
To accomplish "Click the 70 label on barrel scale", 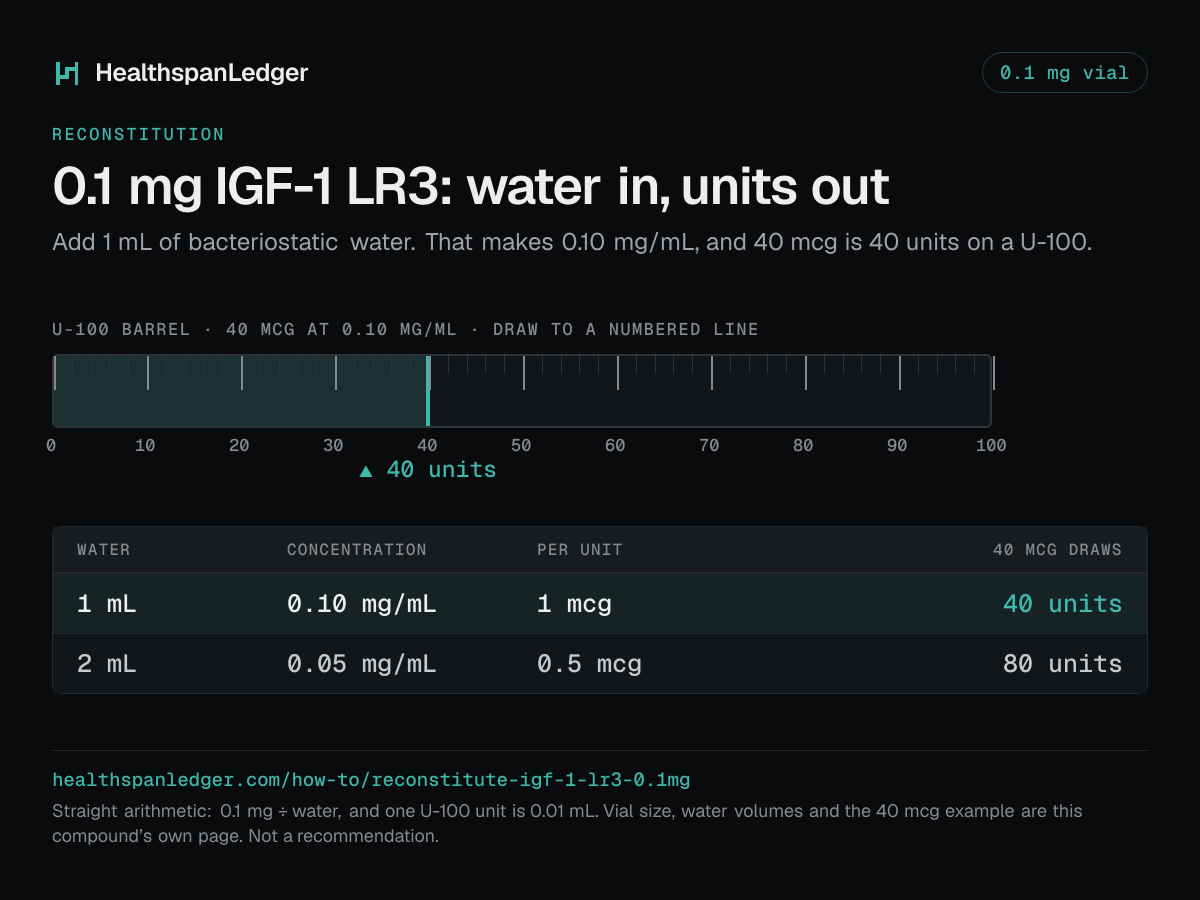I will click(709, 446).
